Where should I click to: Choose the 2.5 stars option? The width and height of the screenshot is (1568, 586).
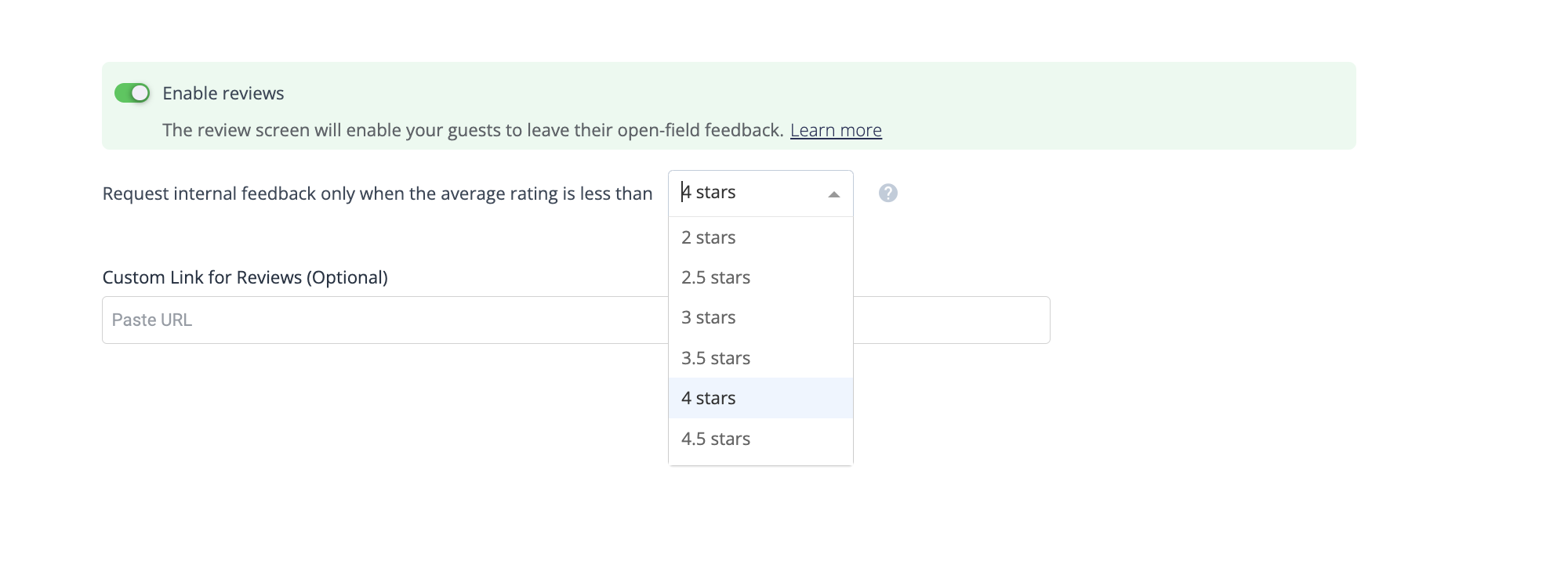point(760,277)
